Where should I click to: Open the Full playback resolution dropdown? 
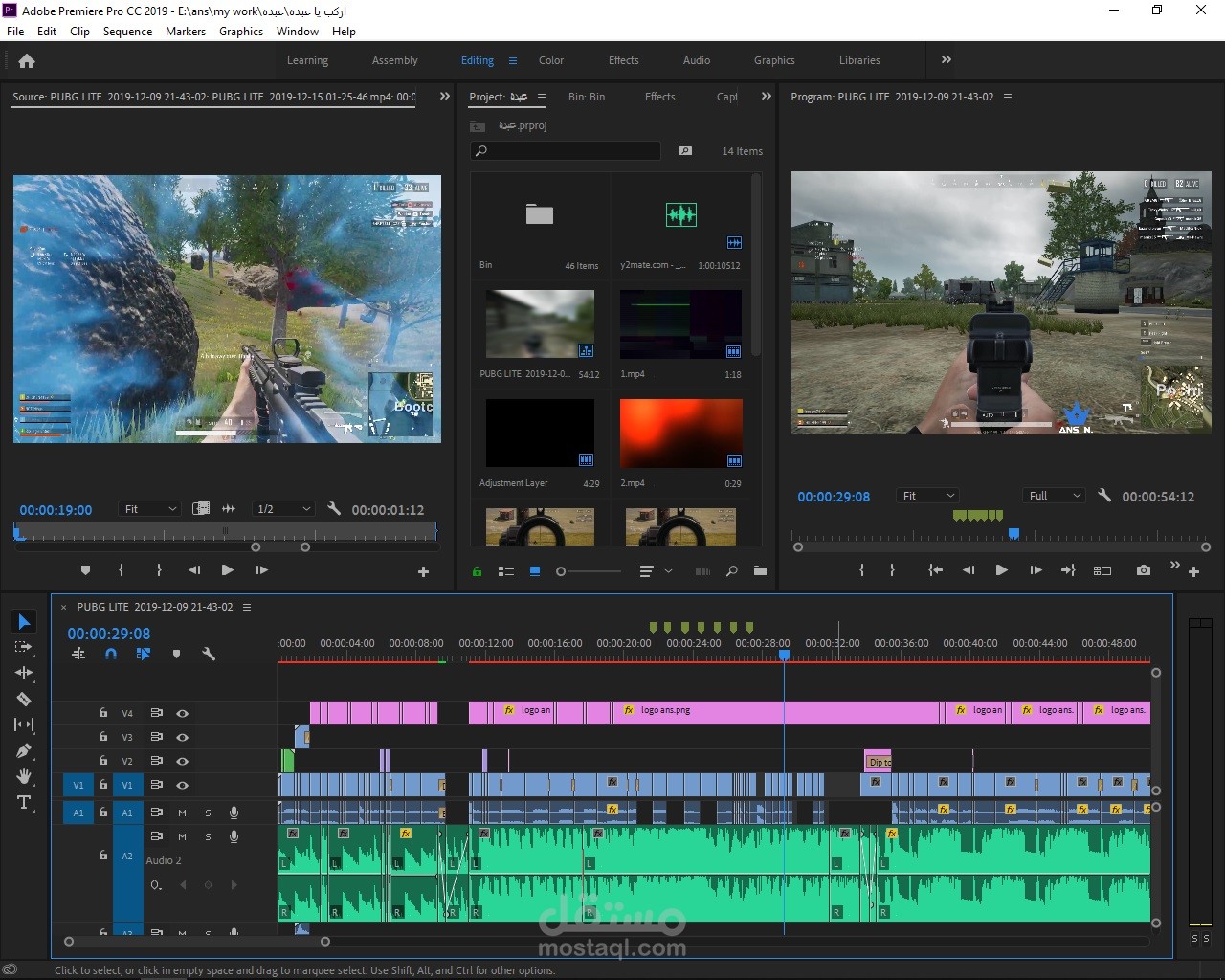click(1054, 496)
